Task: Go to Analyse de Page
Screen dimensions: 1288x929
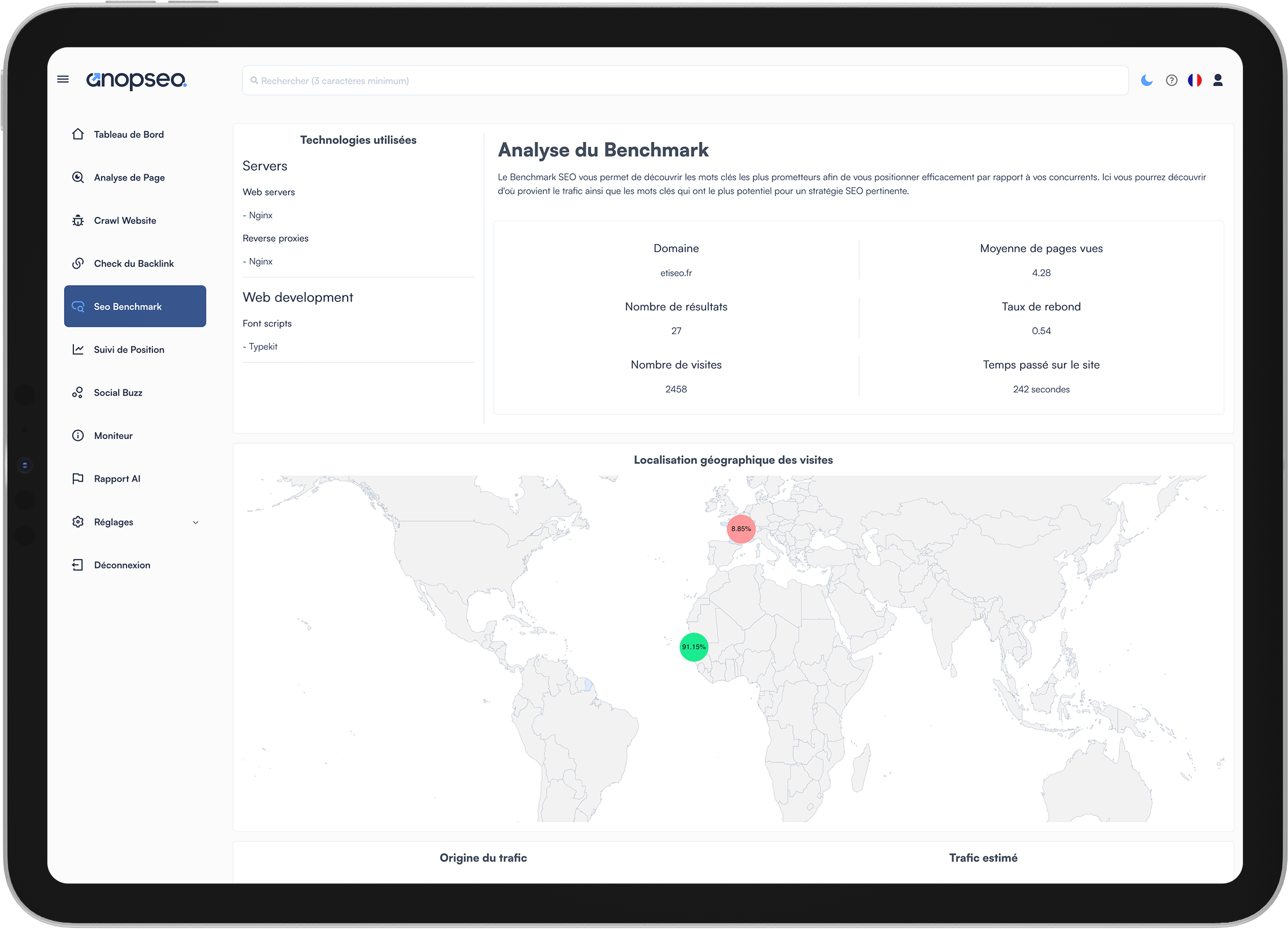Action: pyautogui.click(x=135, y=177)
